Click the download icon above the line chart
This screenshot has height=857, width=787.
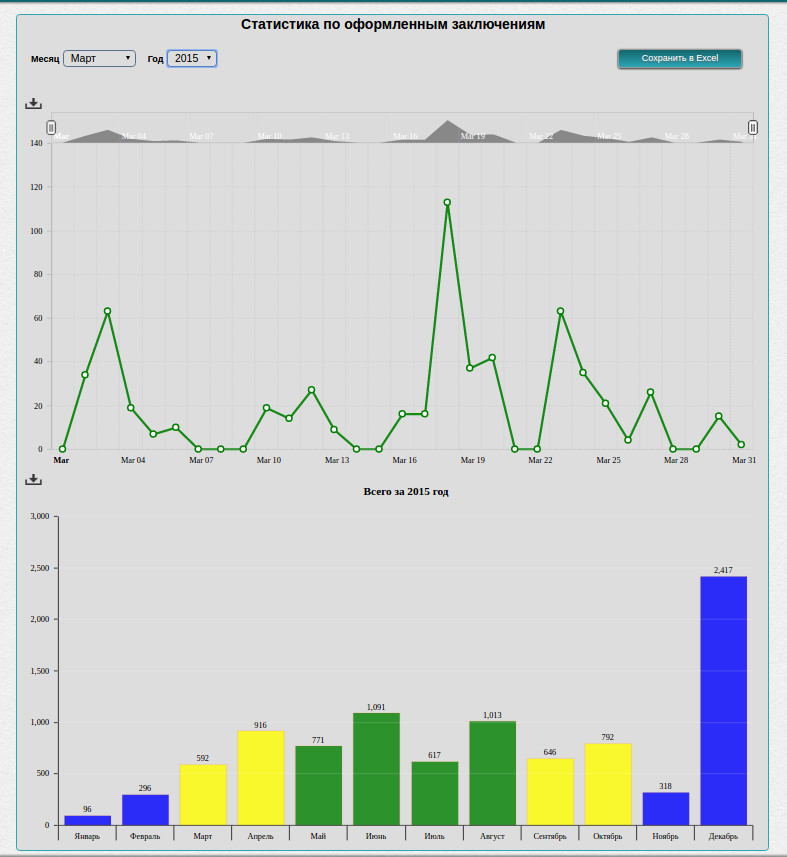(33, 103)
